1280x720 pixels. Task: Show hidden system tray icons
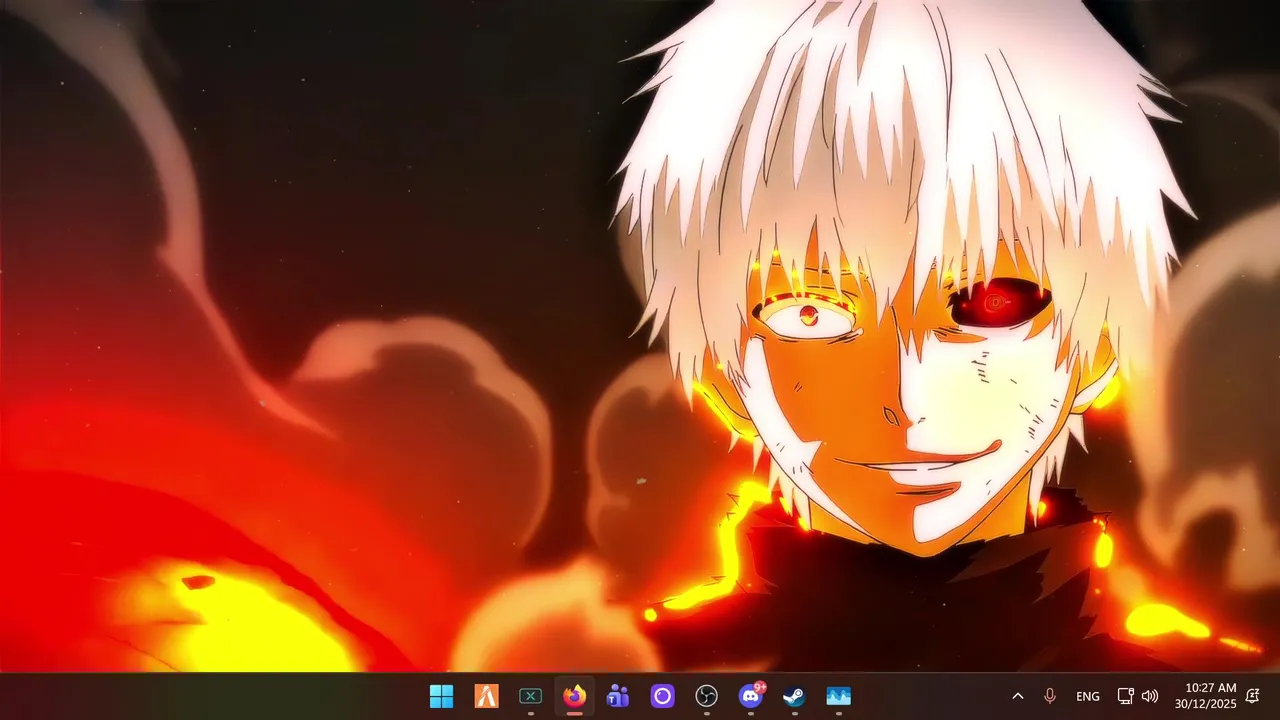pyautogui.click(x=1018, y=696)
